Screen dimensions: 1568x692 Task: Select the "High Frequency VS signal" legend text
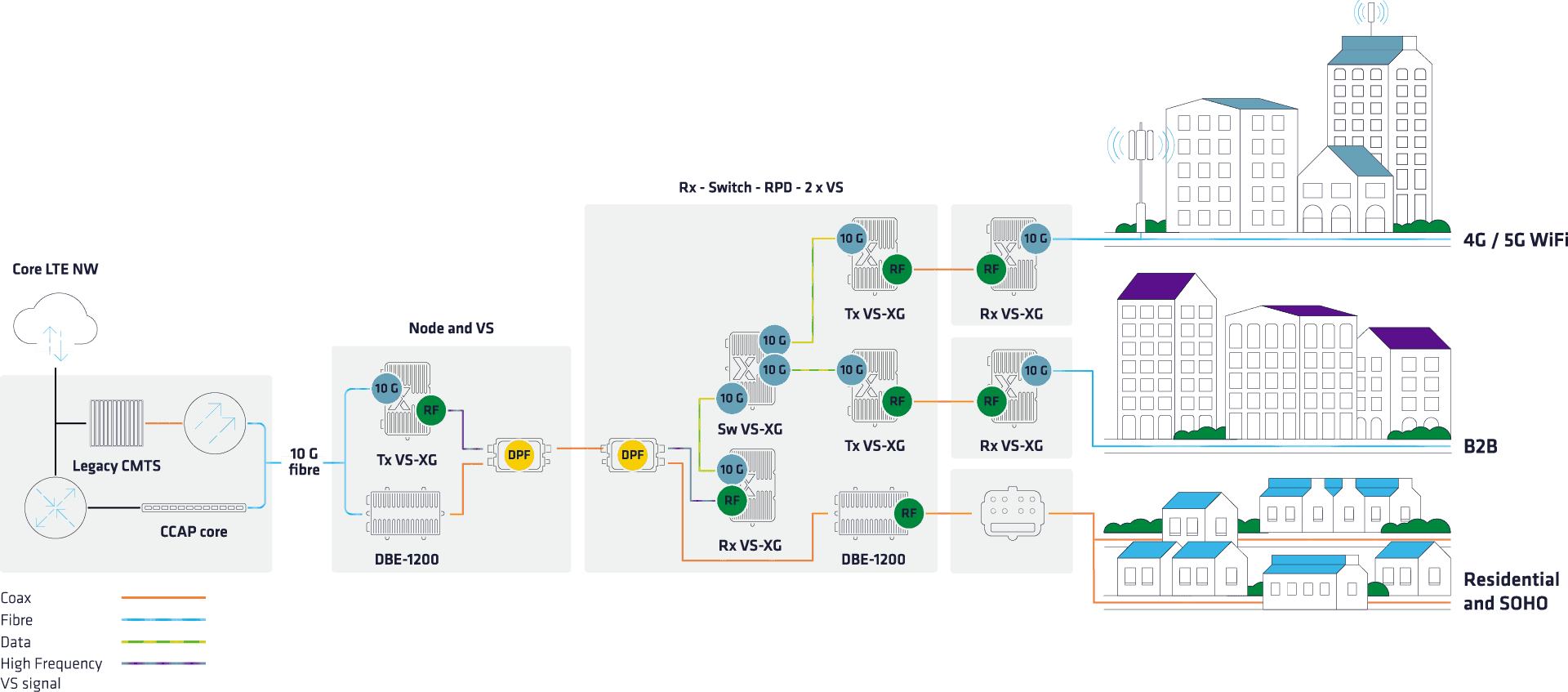[x=51, y=673]
